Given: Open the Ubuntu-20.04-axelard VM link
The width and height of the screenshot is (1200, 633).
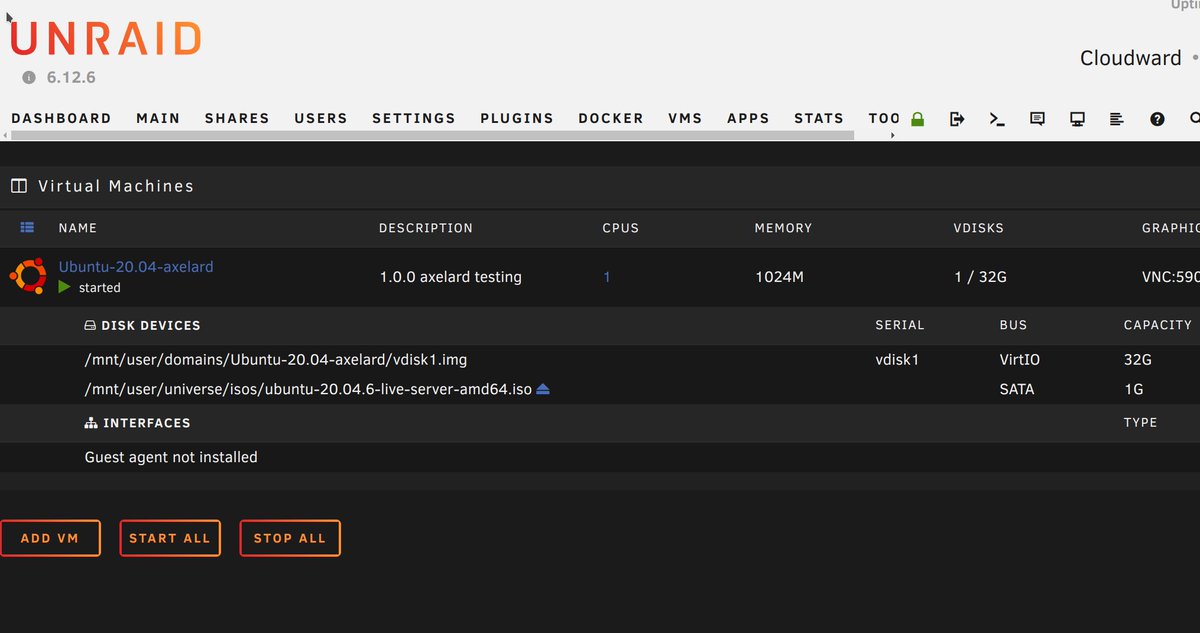Looking at the screenshot, I should 135,266.
